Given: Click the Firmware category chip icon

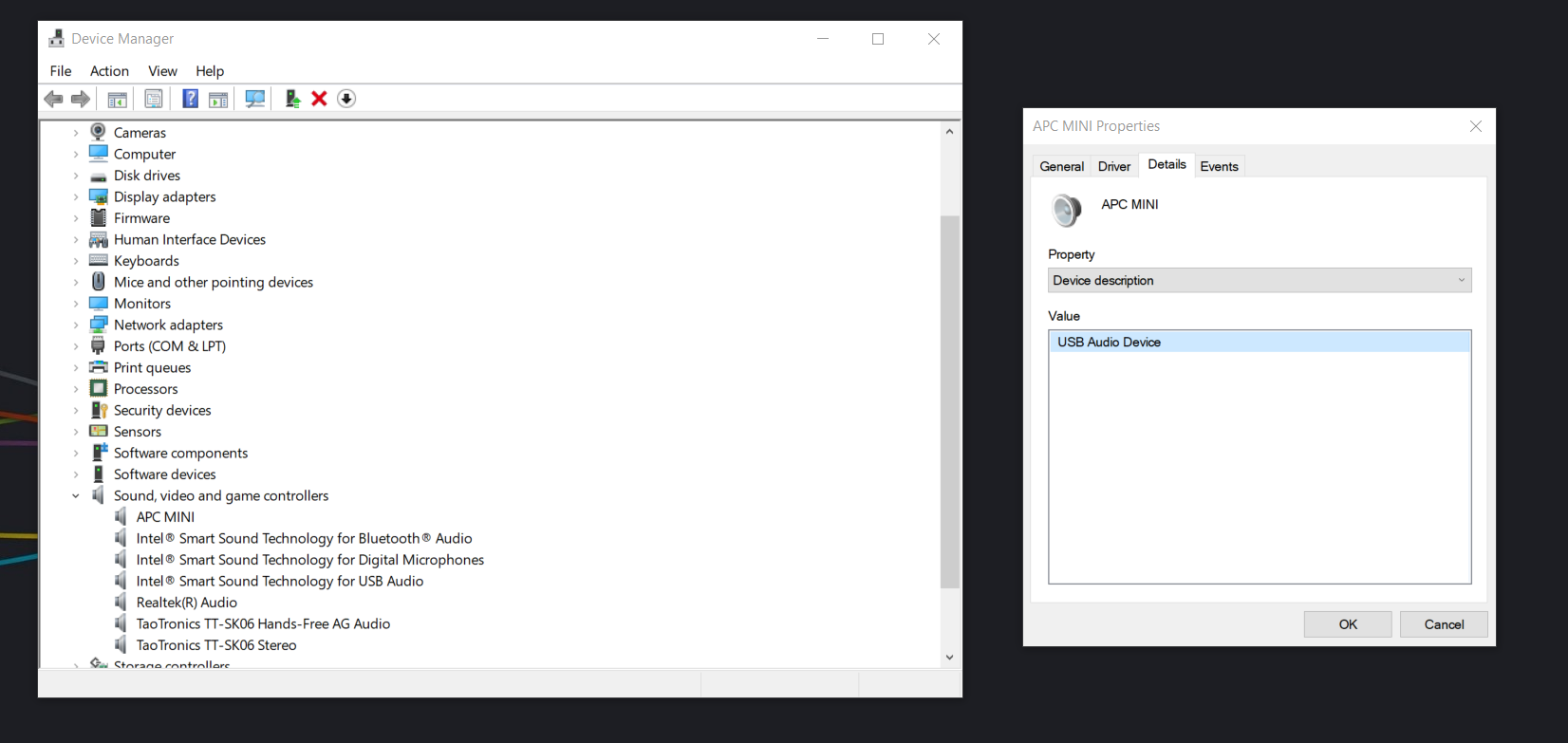Looking at the screenshot, I should point(99,217).
